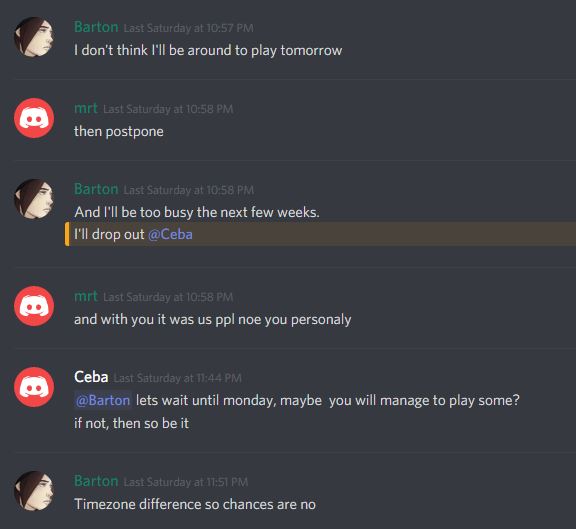
Task: Open Barton's avatar on the busy weeks message
Action: (x=34, y=199)
